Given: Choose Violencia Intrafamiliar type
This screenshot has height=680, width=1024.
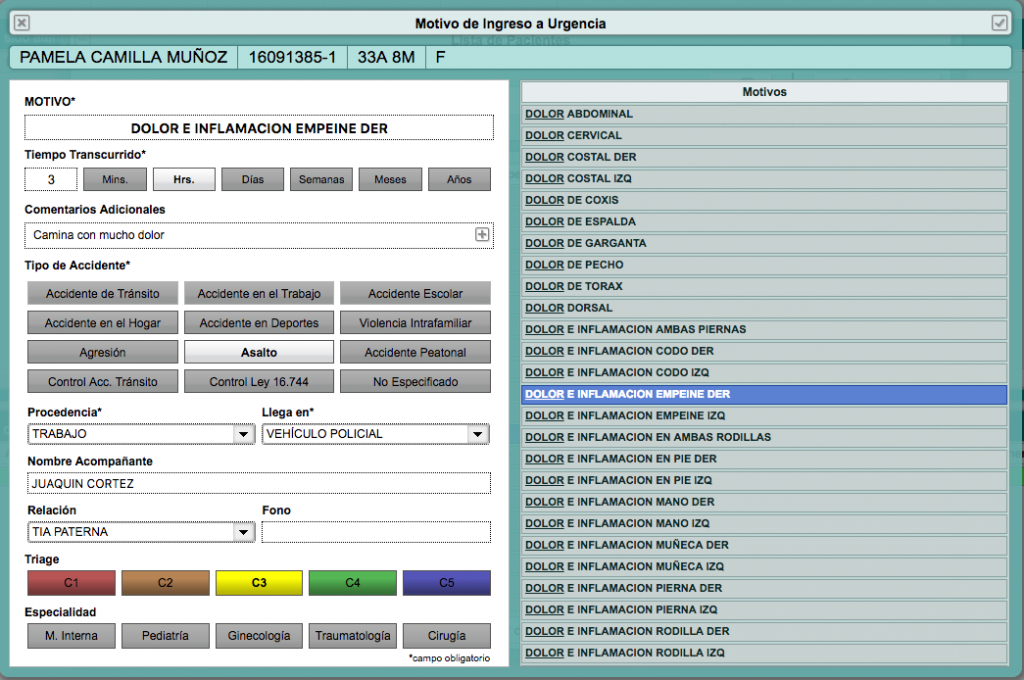Looking at the screenshot, I should point(415,323).
